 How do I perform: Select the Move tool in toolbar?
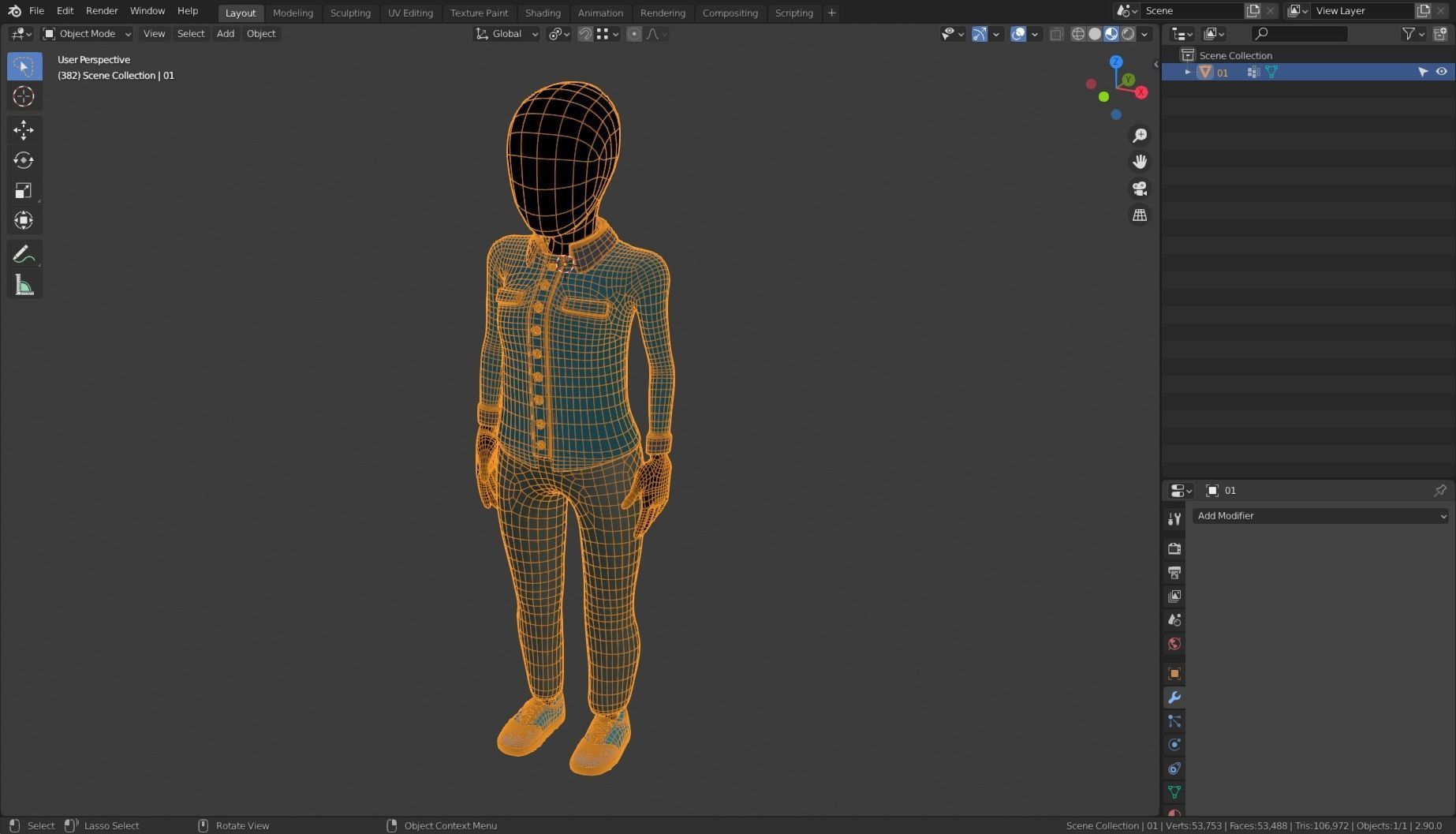click(24, 129)
